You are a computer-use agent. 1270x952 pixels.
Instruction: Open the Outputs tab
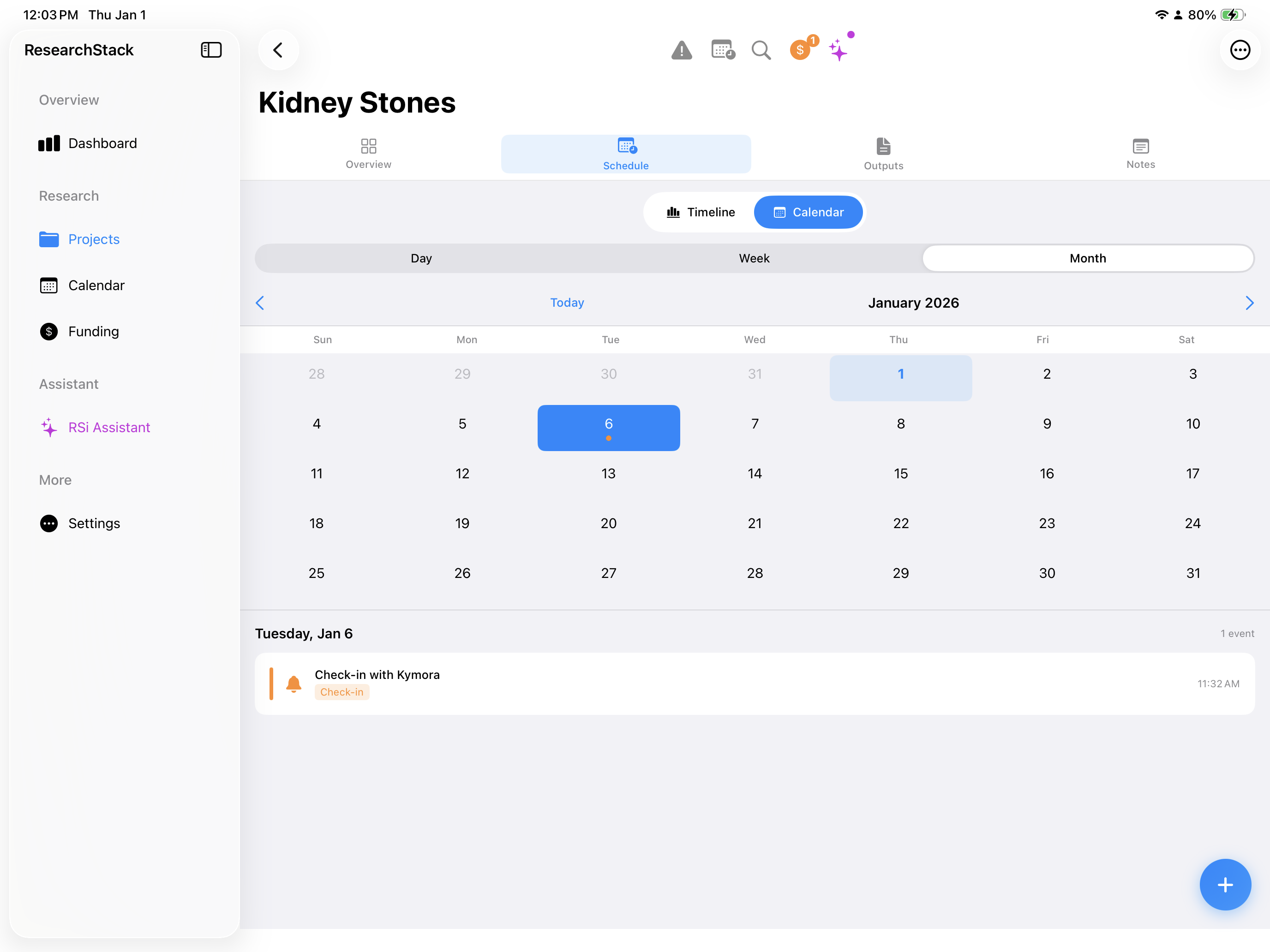[x=883, y=154]
